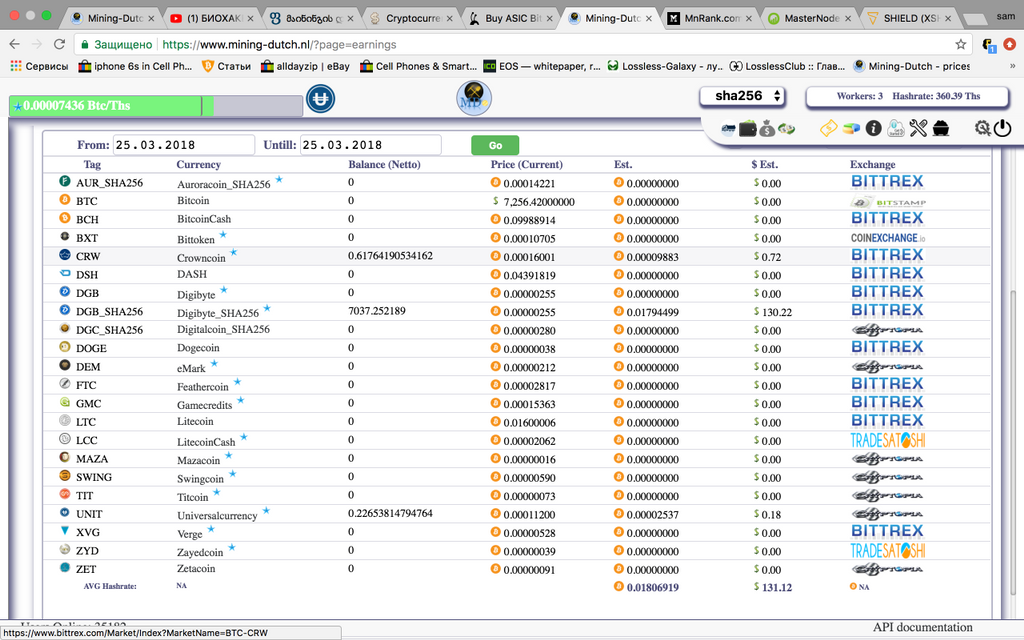Click the Price (Current) column header
The width and height of the screenshot is (1024, 640).
(x=526, y=165)
